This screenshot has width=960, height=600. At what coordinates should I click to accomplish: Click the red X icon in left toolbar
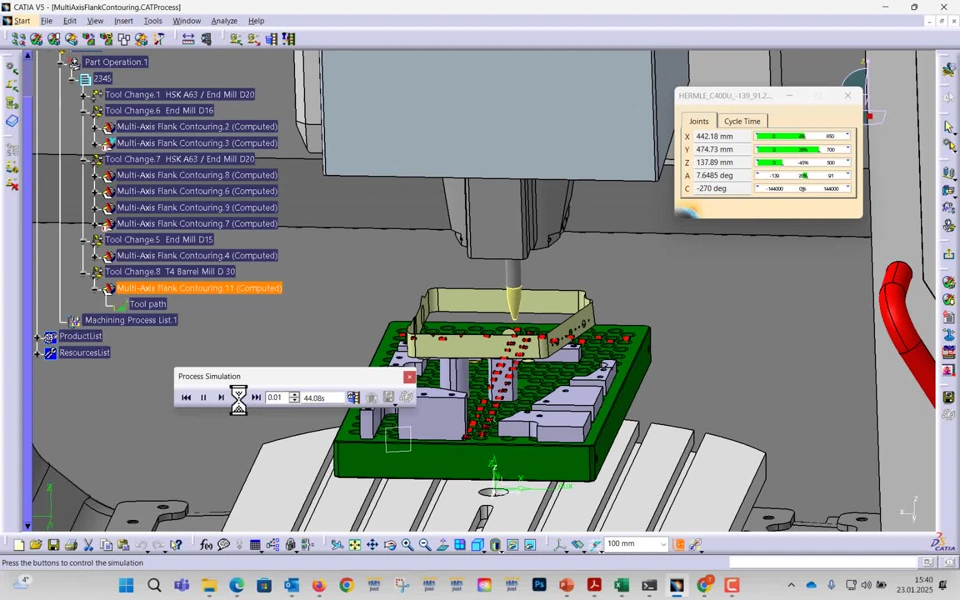(12, 184)
